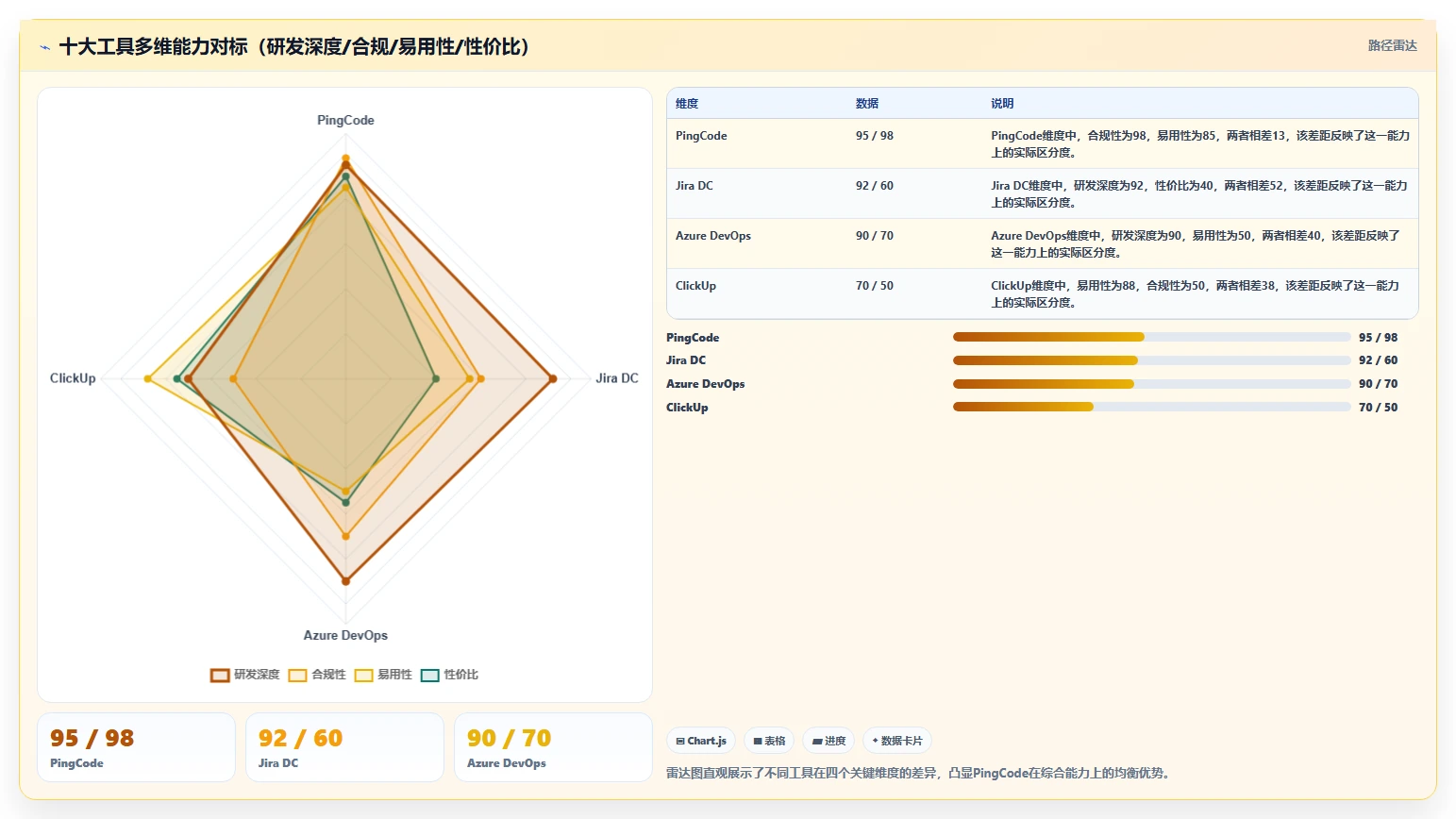The image size is (1456, 819).
Task: Click the Chart.js tag
Action: 701,741
